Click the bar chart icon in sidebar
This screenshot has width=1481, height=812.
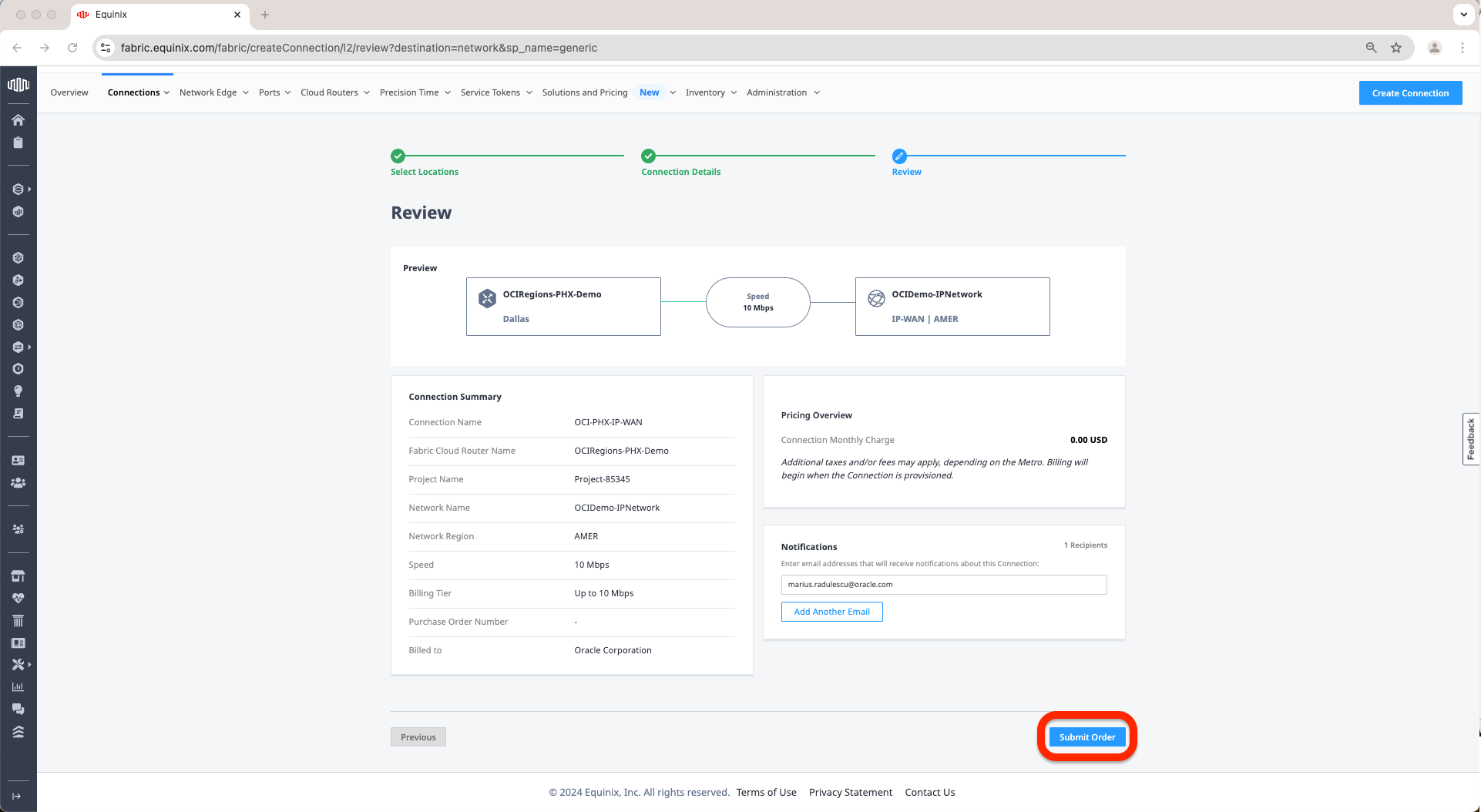click(x=18, y=687)
